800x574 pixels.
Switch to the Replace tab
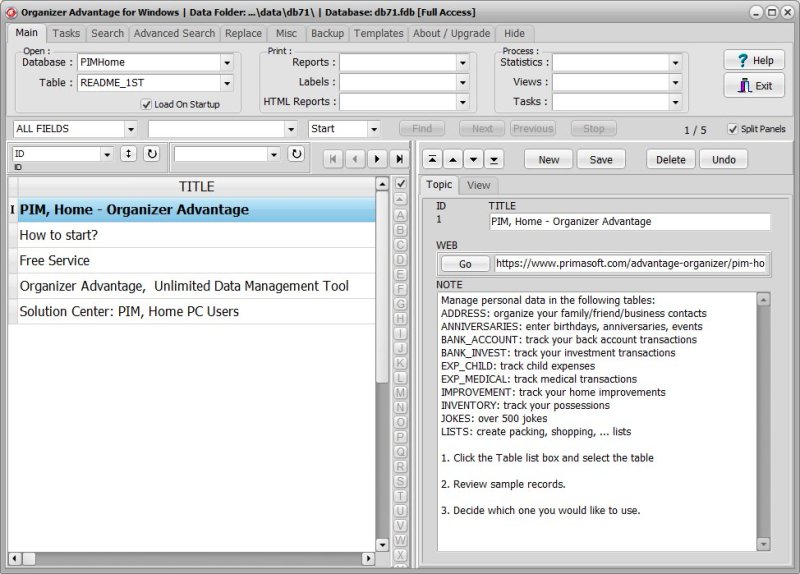click(243, 33)
